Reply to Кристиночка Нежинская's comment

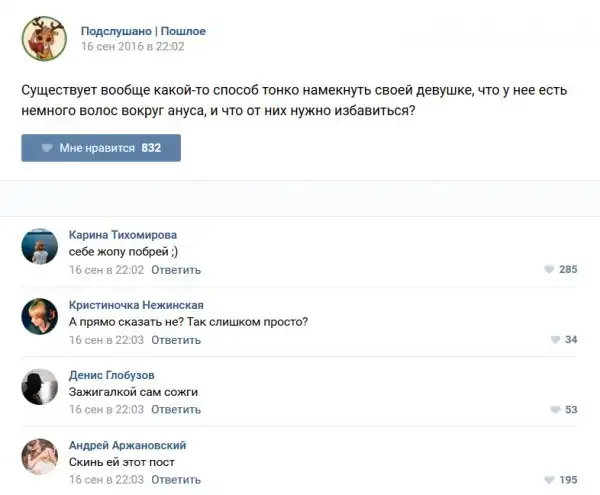pyautogui.click(x=176, y=340)
